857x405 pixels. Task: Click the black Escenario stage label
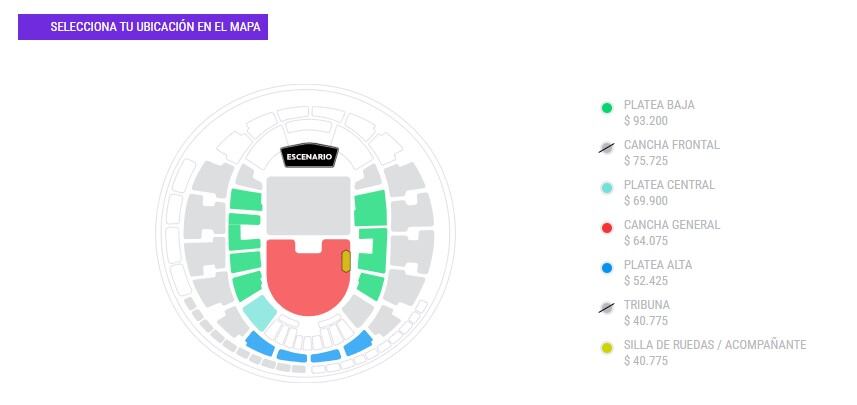(310, 157)
